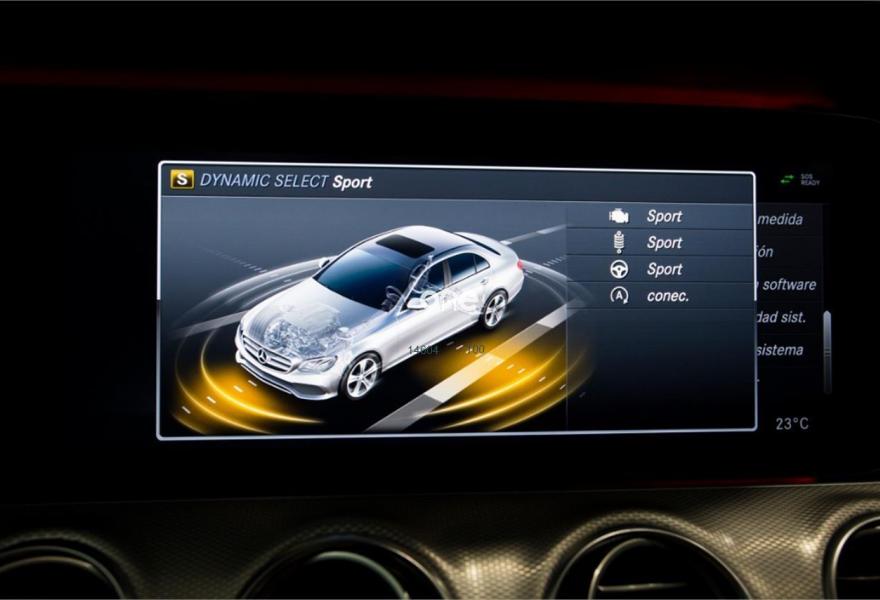
Task: Click the vertical scrollbar on right edge
Action: (826, 350)
